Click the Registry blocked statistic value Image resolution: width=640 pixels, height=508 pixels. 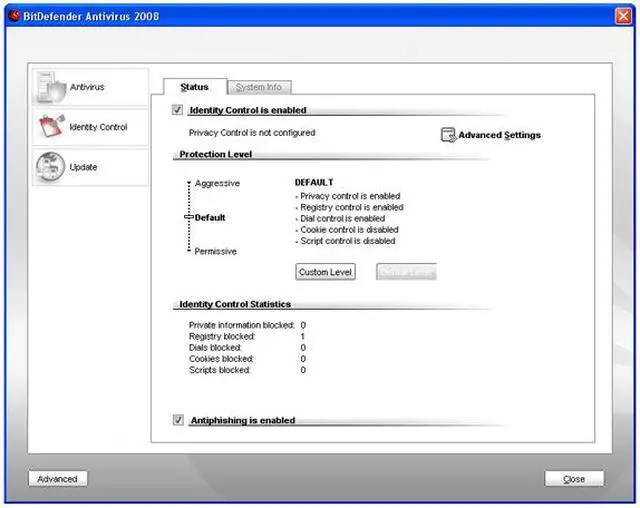click(x=303, y=337)
